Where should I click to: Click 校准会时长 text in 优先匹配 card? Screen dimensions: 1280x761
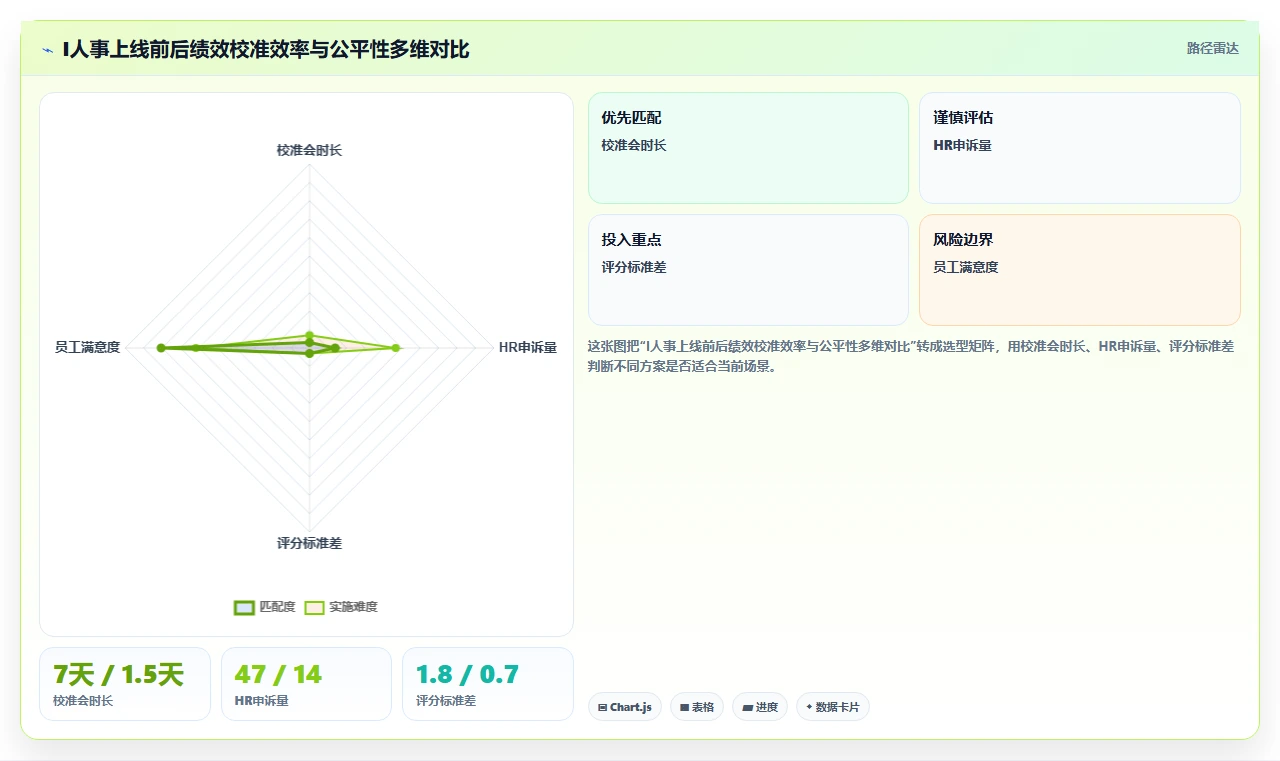pos(634,145)
